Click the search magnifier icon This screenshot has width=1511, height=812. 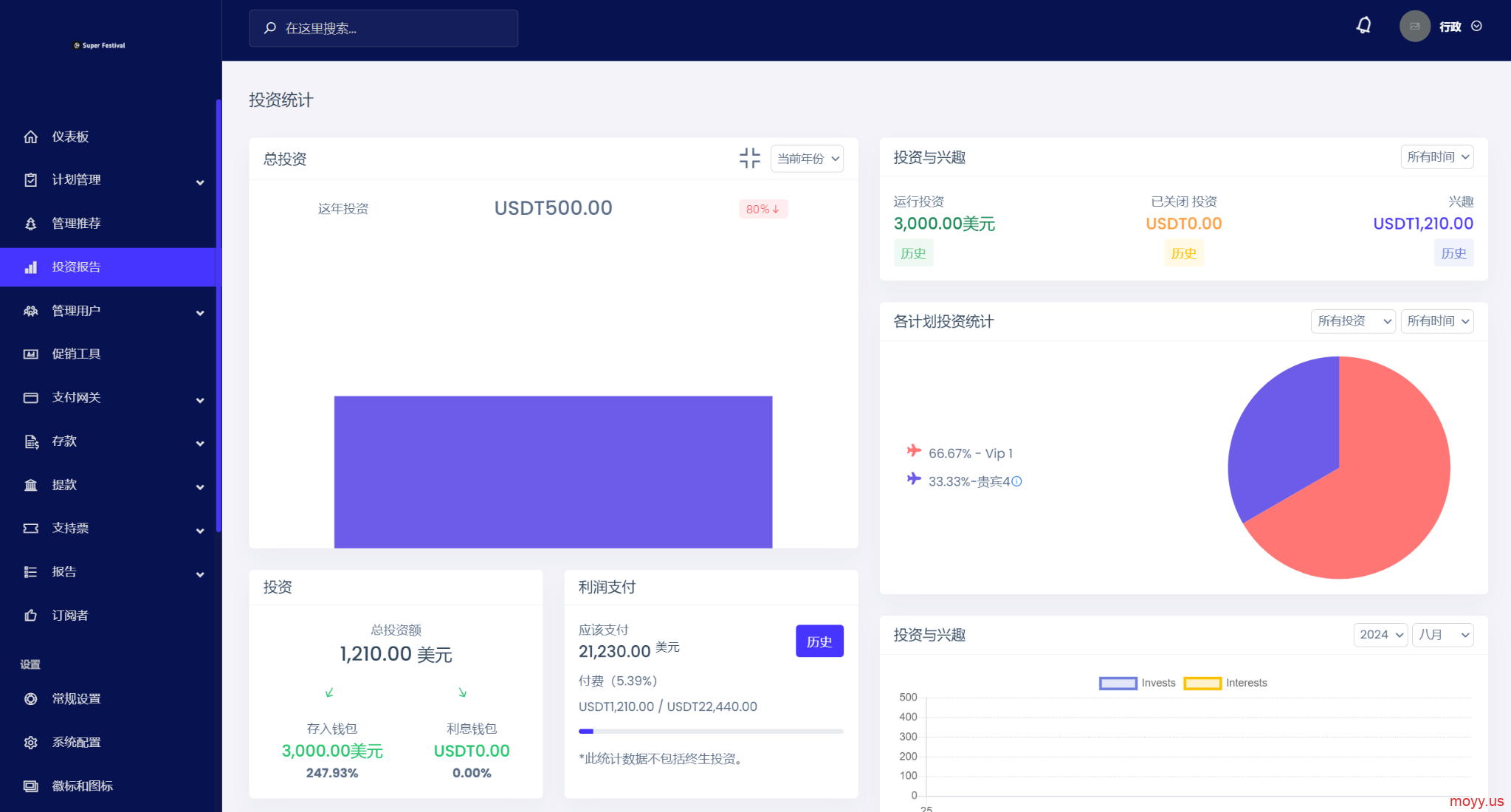(x=270, y=28)
